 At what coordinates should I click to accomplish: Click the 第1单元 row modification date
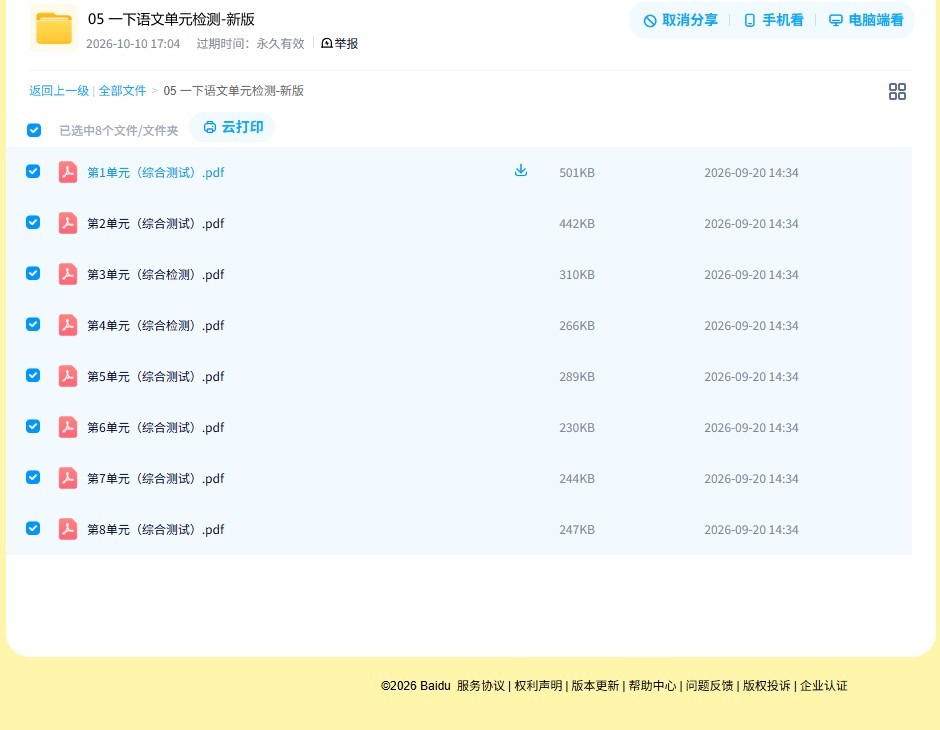click(x=751, y=173)
